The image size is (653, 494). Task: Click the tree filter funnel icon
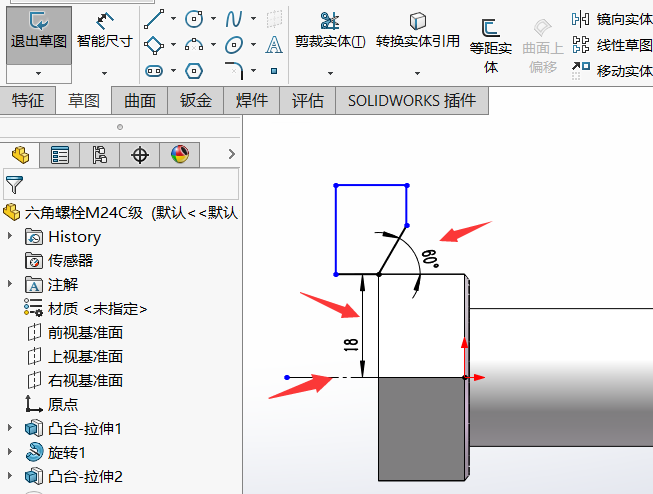point(14,185)
